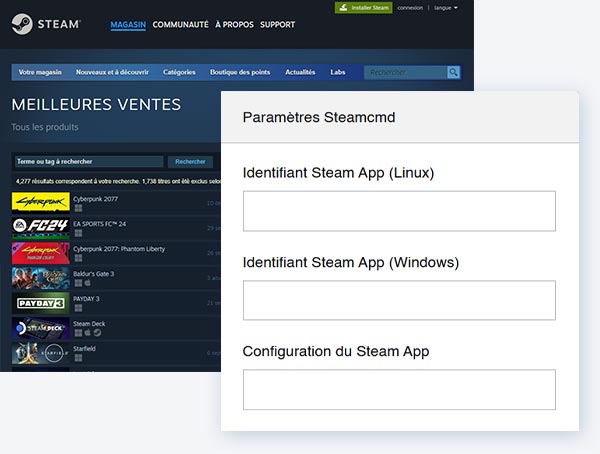Open Baldur's Gate 3 thumbnail

pos(41,277)
